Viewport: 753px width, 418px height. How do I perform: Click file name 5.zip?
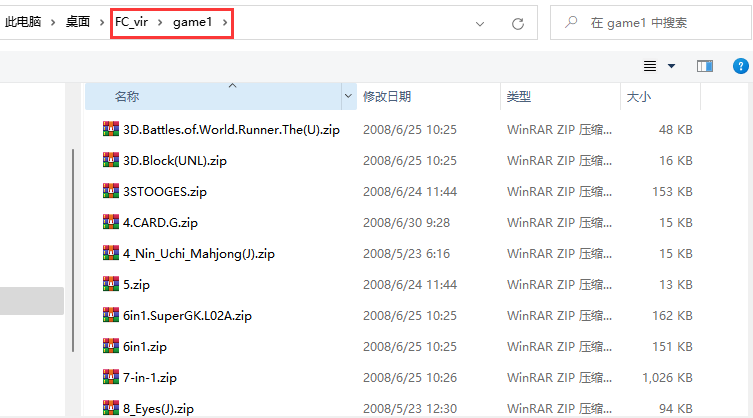[136, 284]
